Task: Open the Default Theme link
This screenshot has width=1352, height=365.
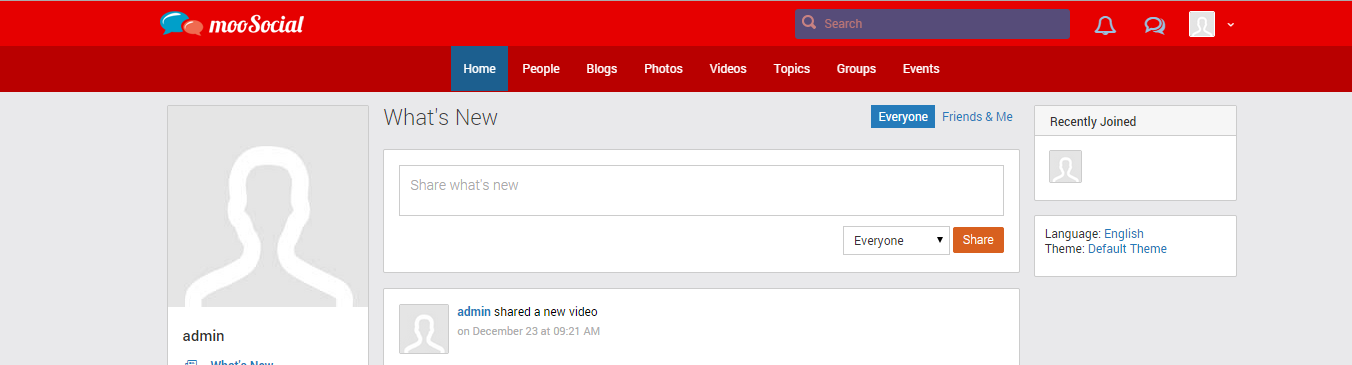Action: [1127, 249]
